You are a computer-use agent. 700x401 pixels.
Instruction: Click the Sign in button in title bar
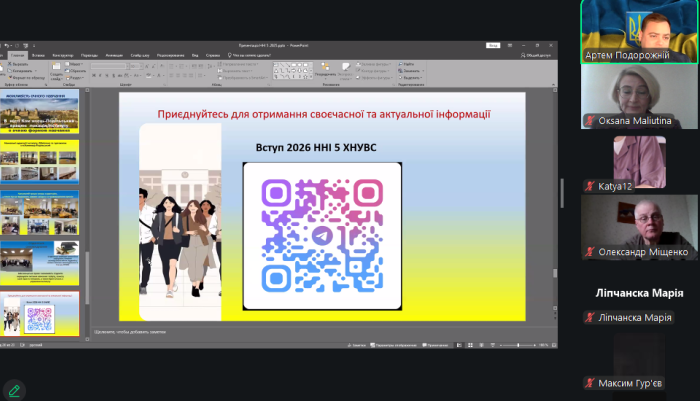tap(493, 46)
